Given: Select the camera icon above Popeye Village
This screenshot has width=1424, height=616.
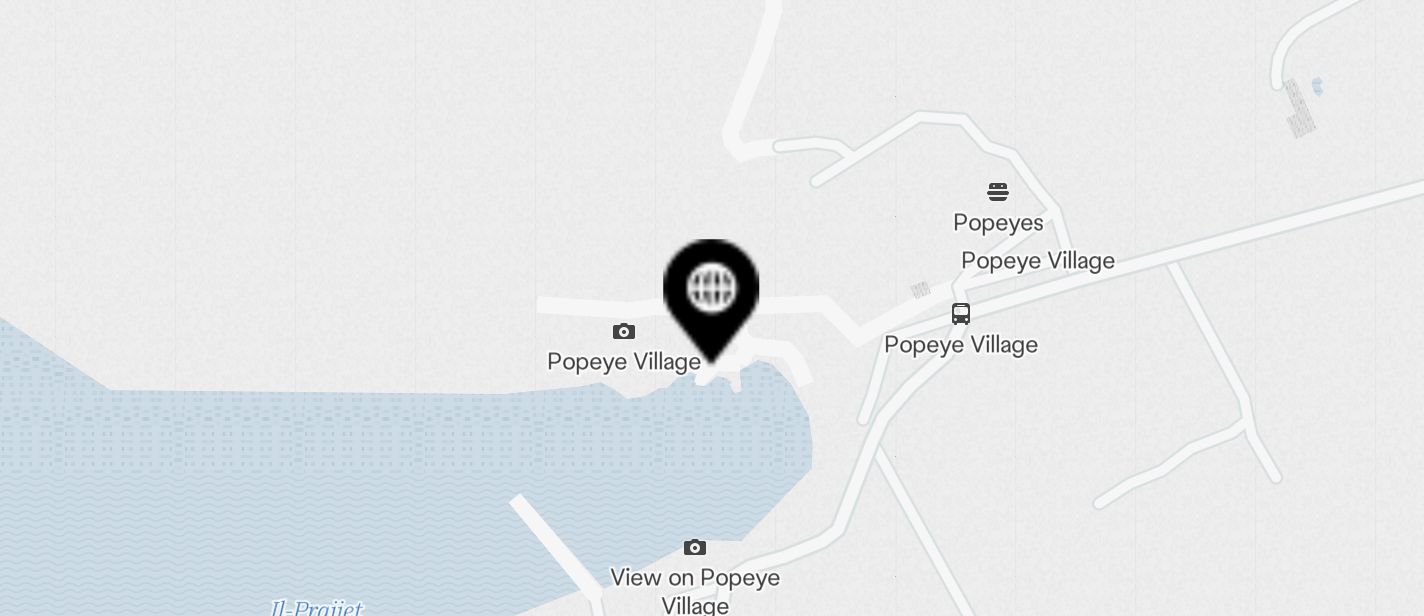Looking at the screenshot, I should [x=624, y=331].
